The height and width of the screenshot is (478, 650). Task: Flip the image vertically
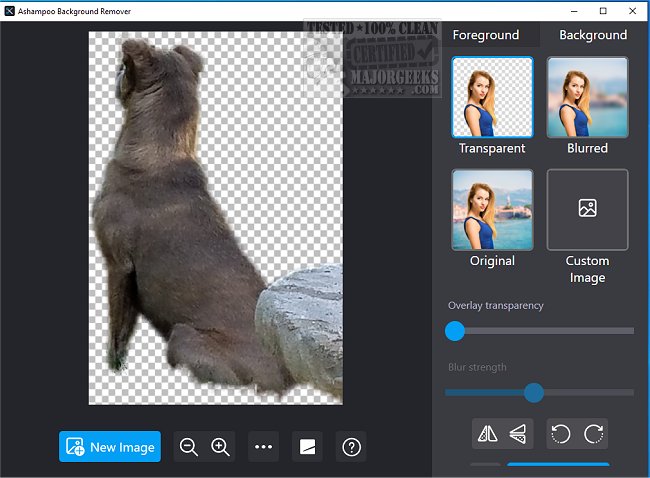(517, 433)
